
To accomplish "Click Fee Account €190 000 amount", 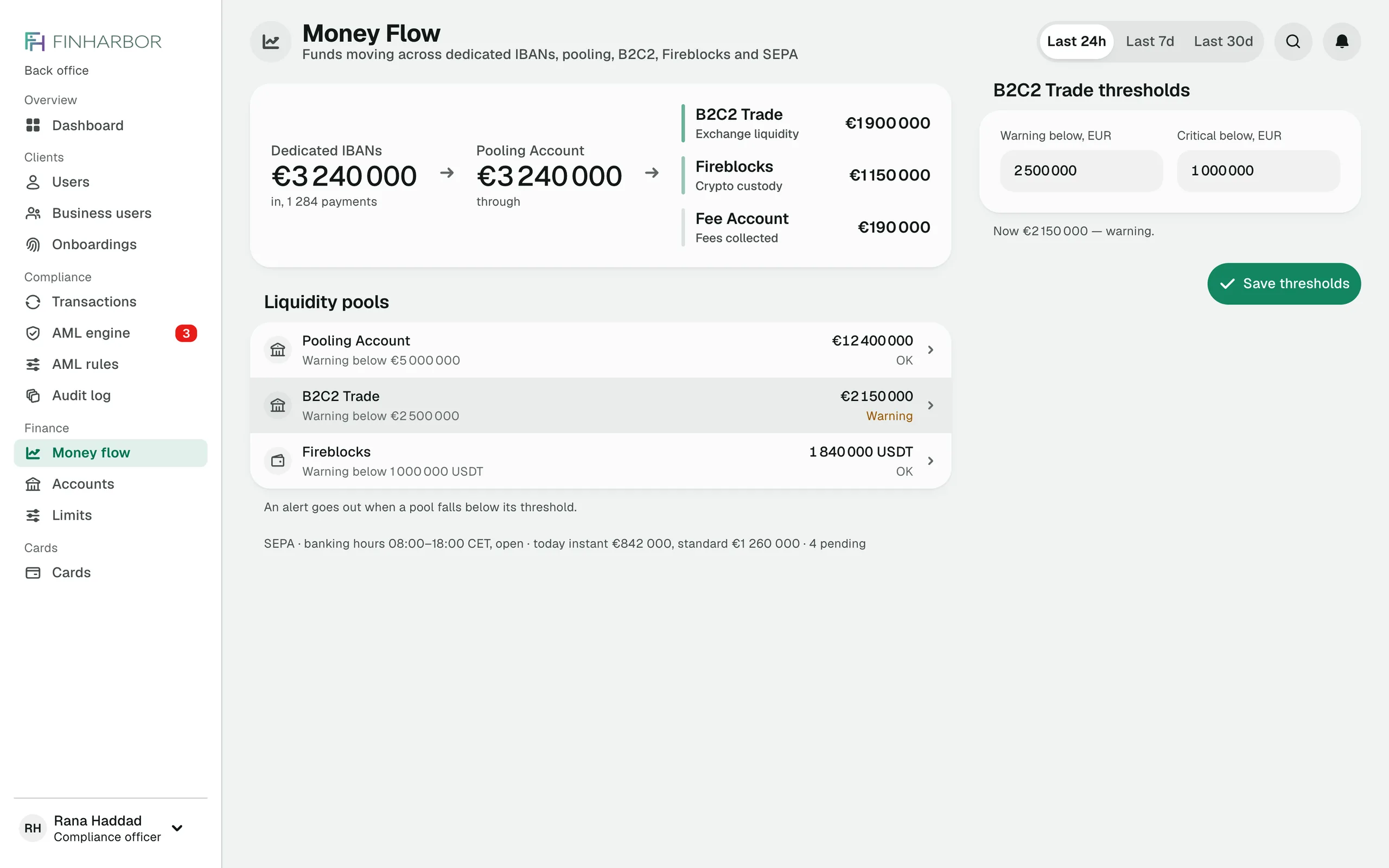I will [x=894, y=227].
